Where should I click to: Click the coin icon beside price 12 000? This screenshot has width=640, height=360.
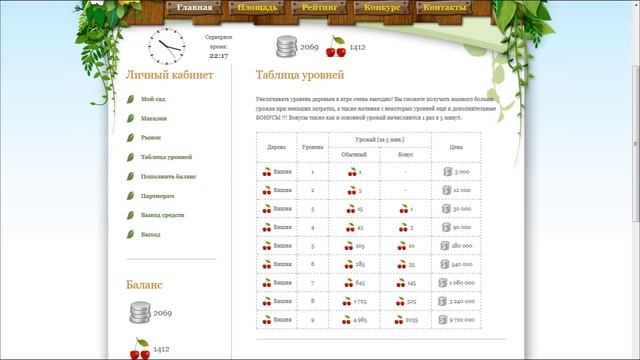click(447, 190)
